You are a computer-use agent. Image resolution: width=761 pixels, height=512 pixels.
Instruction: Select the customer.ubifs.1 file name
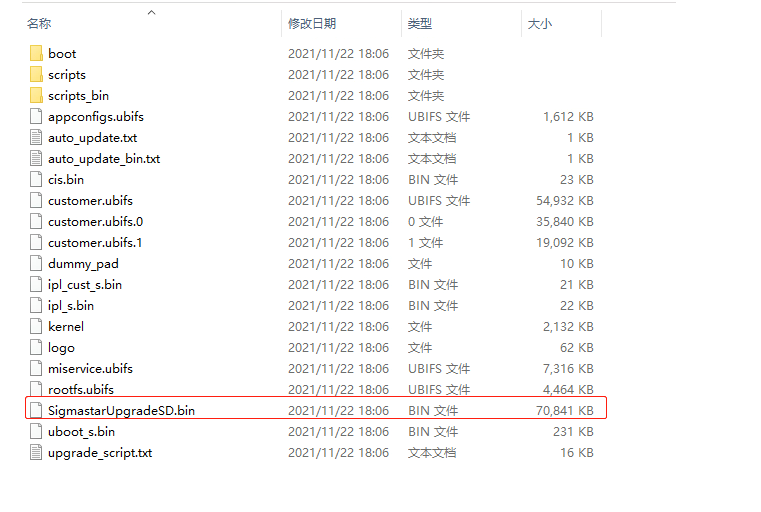[x=95, y=243]
